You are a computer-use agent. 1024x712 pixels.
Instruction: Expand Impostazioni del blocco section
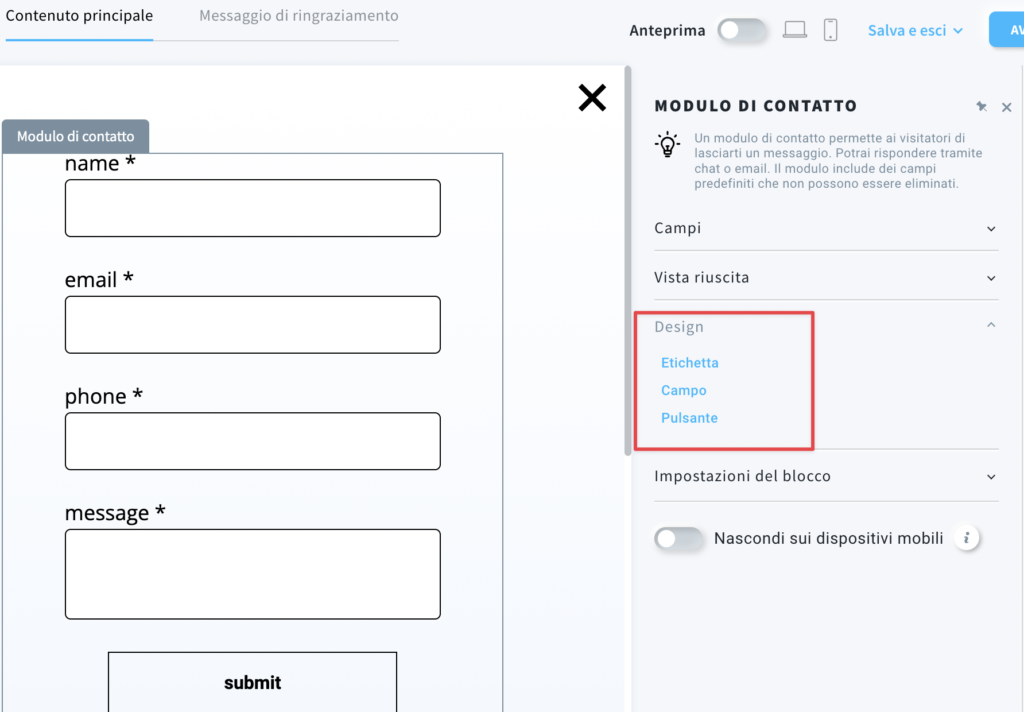click(x=826, y=476)
